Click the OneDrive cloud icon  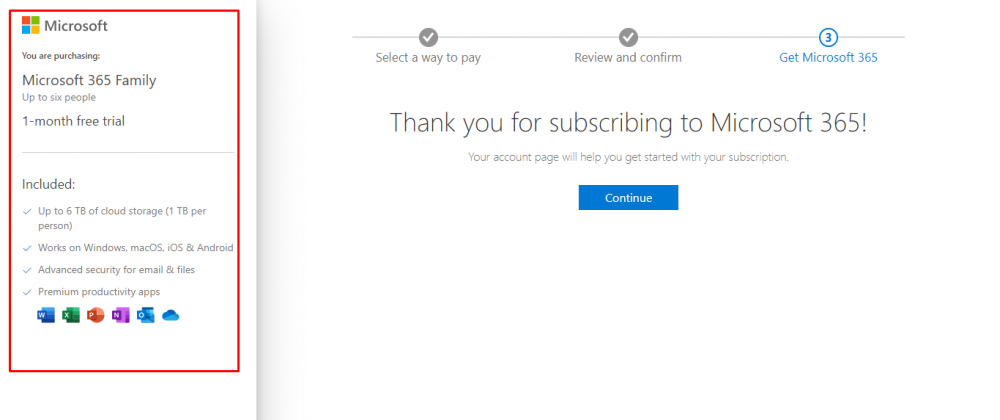[x=170, y=316]
